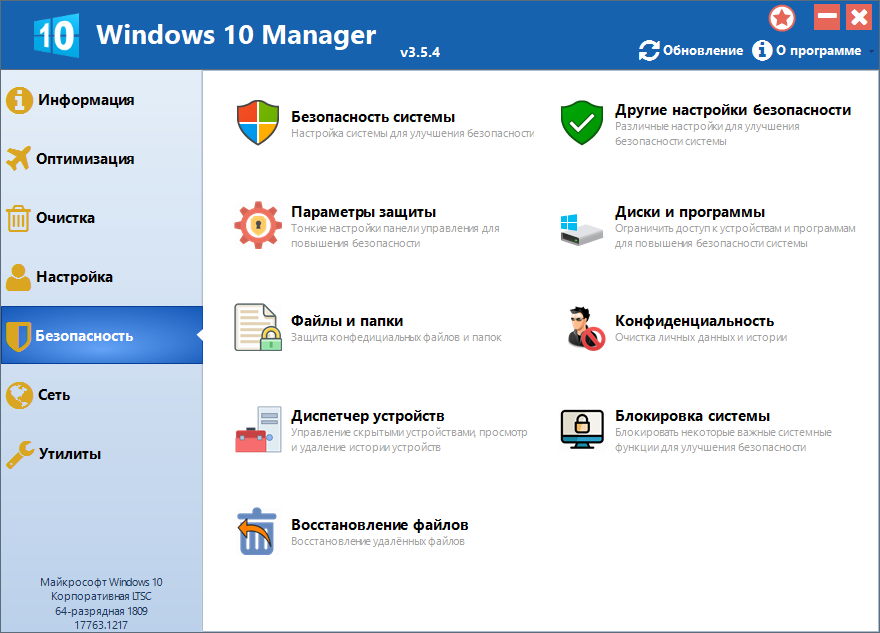This screenshot has width=880, height=633.
Task: Switch to the Настройка tab
Action: (x=74, y=277)
